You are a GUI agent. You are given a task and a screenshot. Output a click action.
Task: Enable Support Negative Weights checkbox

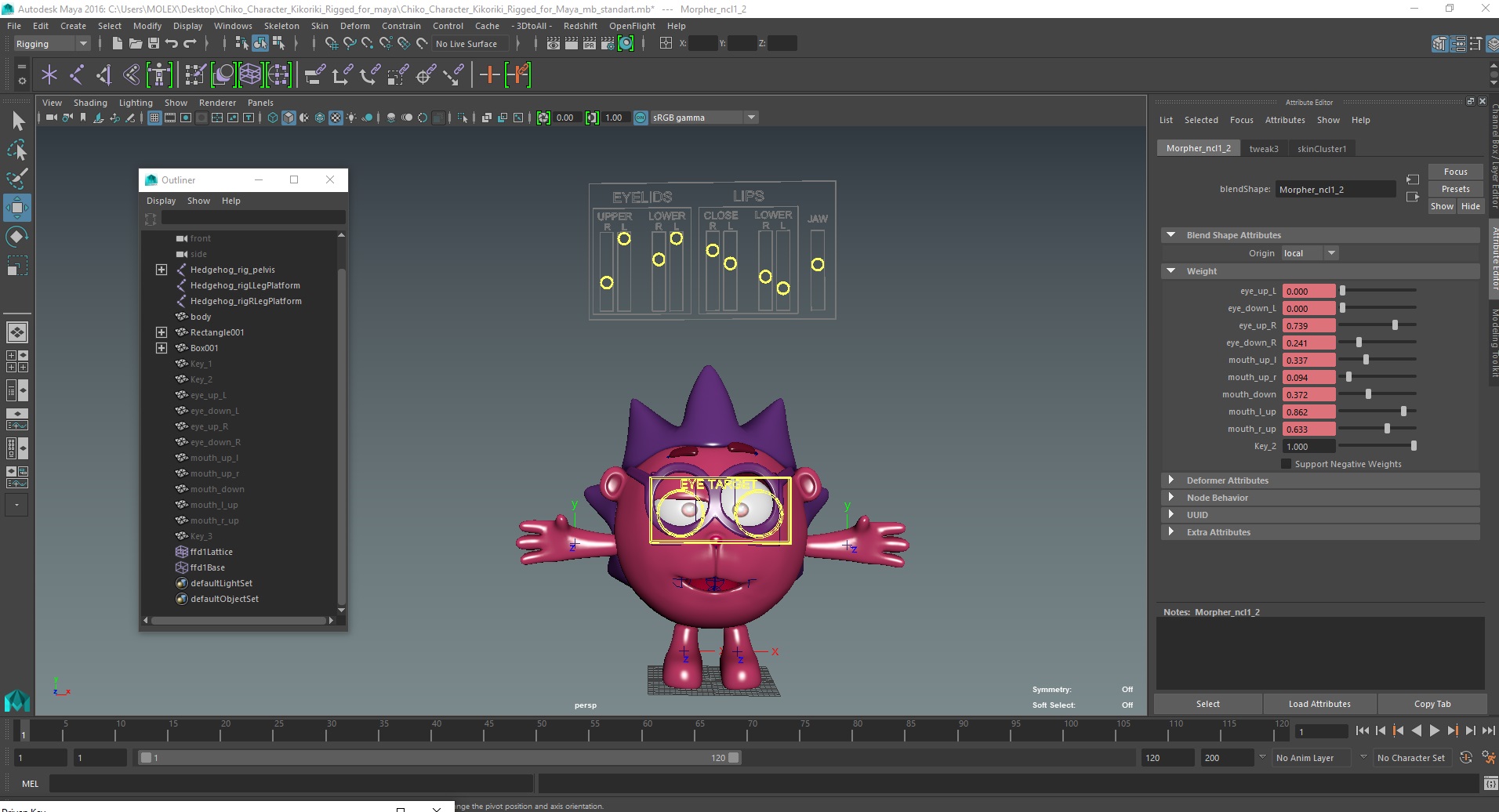coord(1286,464)
